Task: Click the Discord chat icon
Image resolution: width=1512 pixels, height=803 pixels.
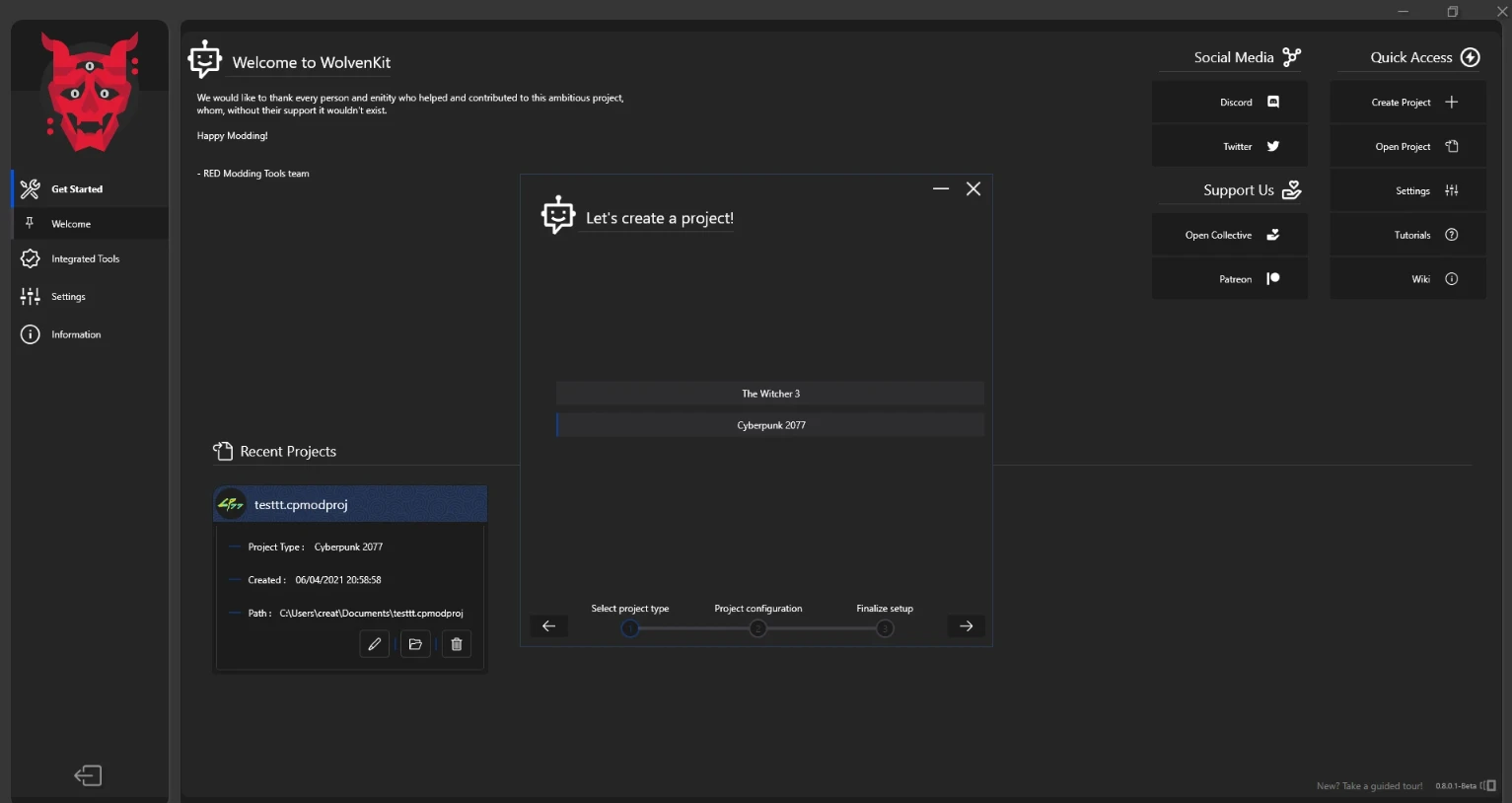Action: 1273,103
